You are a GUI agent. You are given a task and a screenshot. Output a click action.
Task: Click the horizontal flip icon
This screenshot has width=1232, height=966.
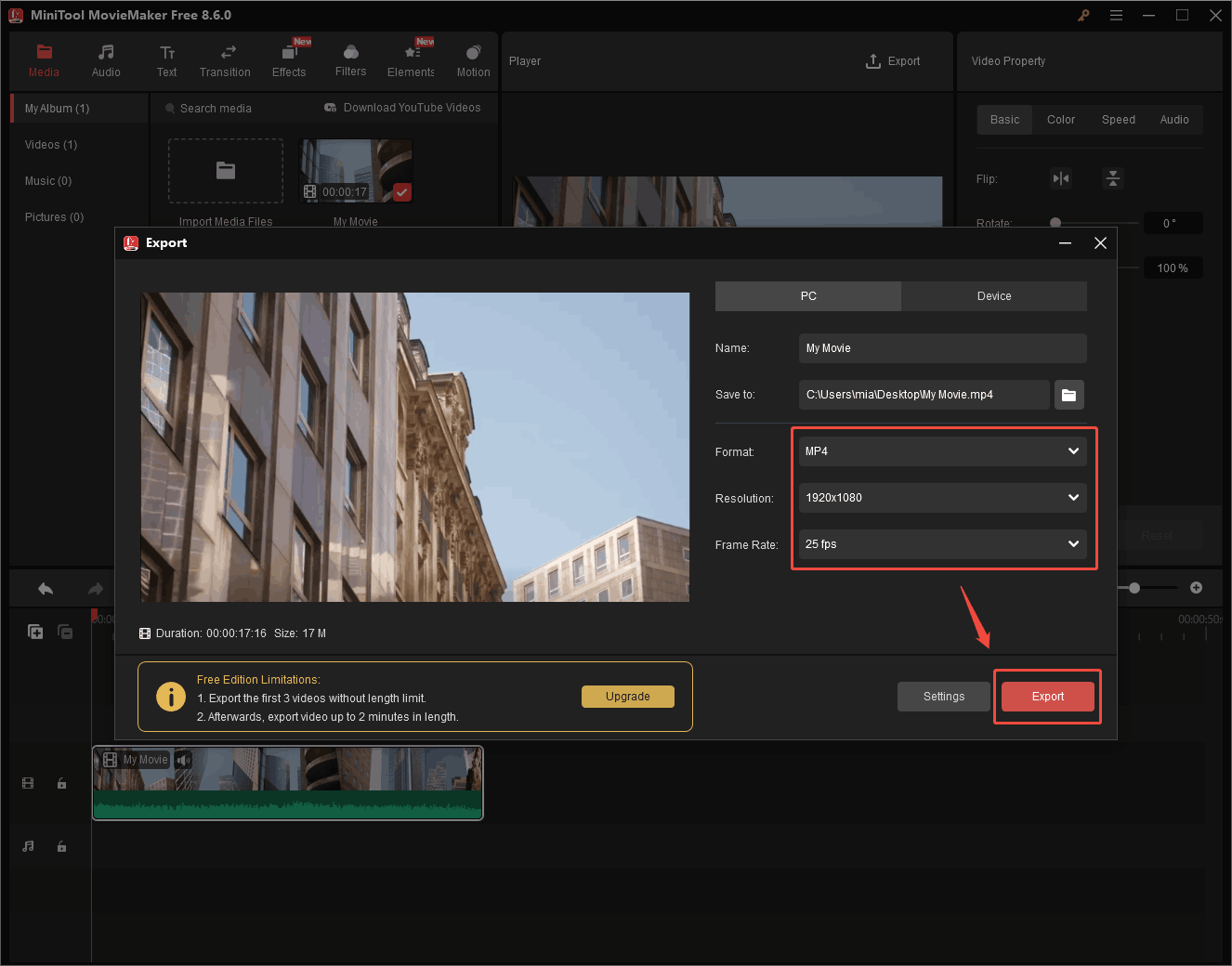[1061, 178]
